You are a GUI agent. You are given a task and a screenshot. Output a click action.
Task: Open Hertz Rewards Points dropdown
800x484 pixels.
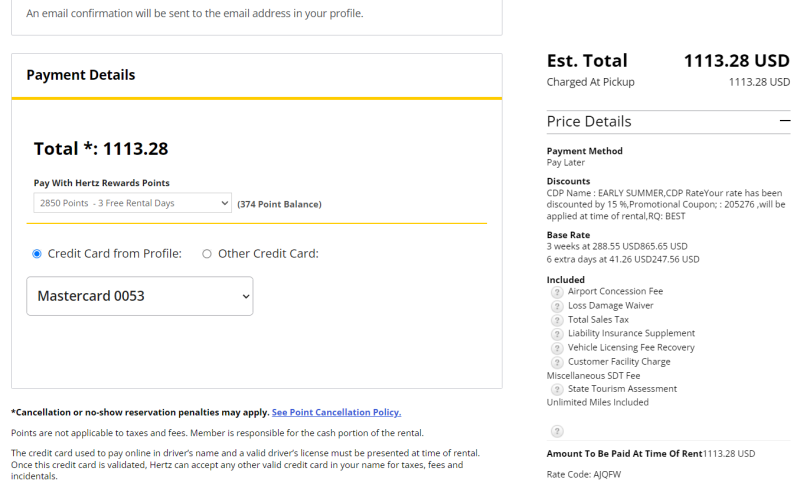pos(132,203)
